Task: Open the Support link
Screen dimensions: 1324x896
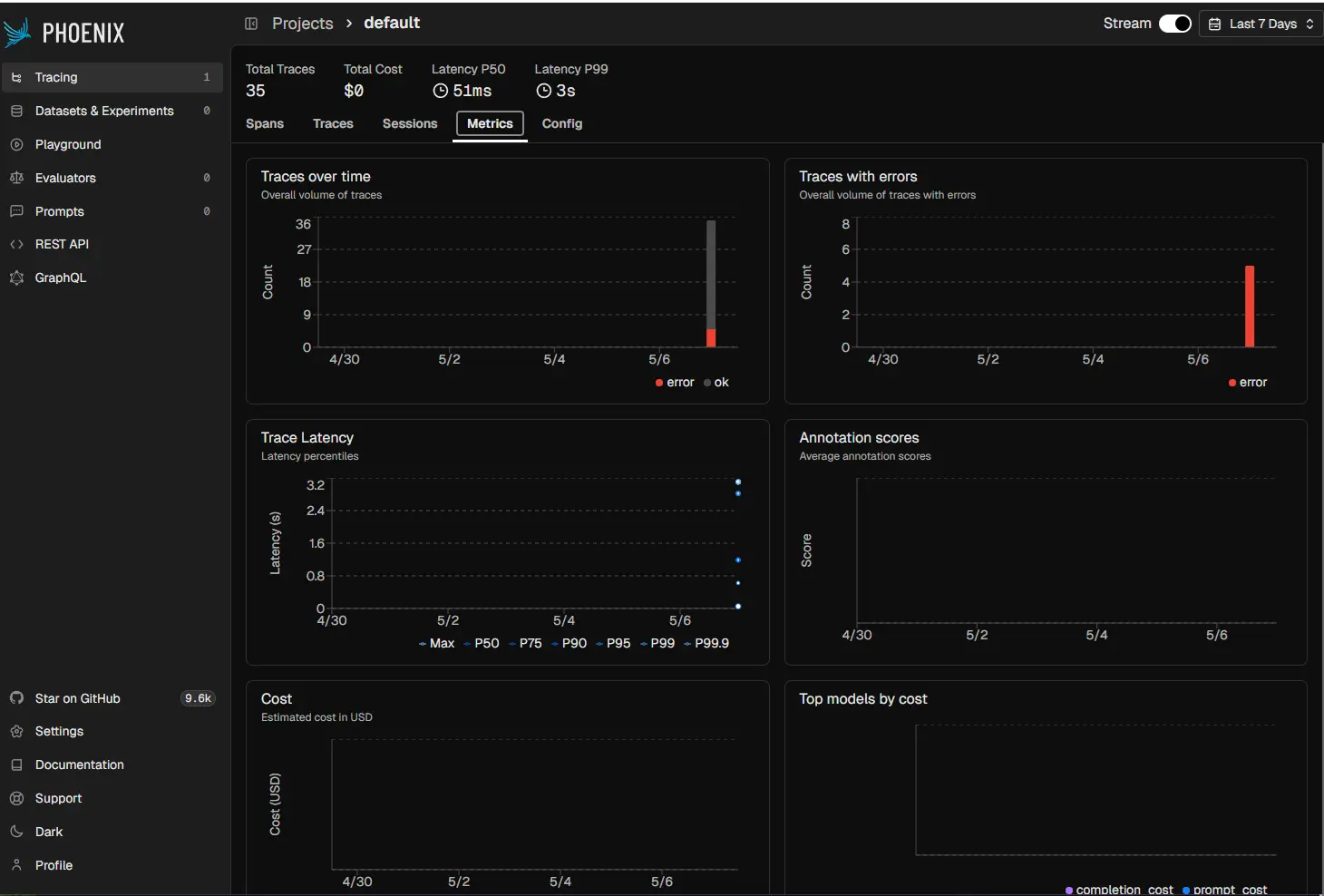Action: pos(112,798)
